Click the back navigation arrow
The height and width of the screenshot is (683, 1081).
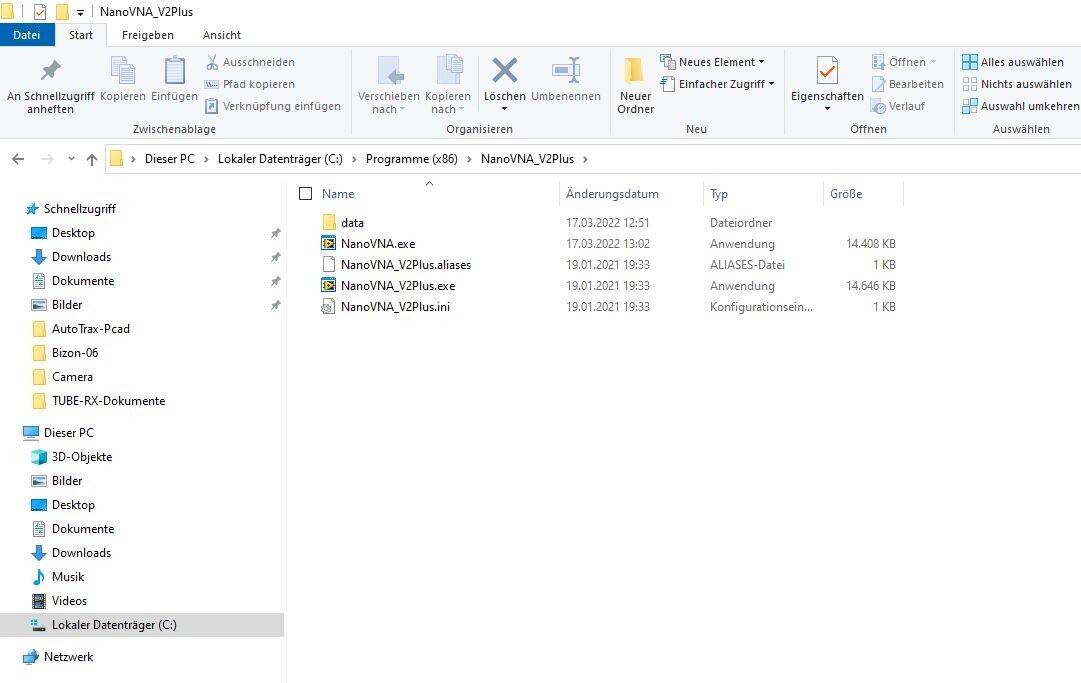(x=19, y=159)
